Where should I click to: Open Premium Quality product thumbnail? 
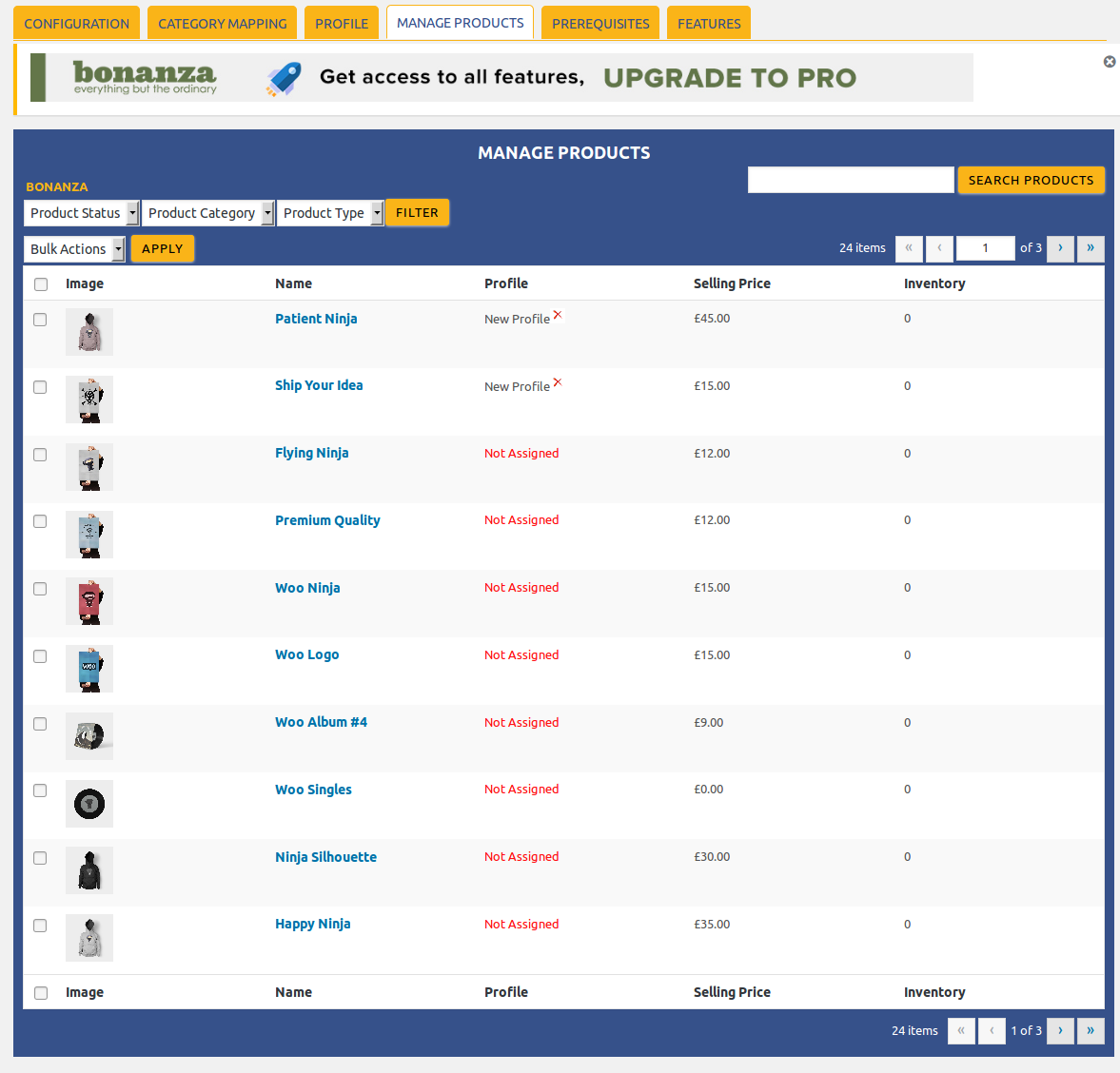(x=89, y=534)
